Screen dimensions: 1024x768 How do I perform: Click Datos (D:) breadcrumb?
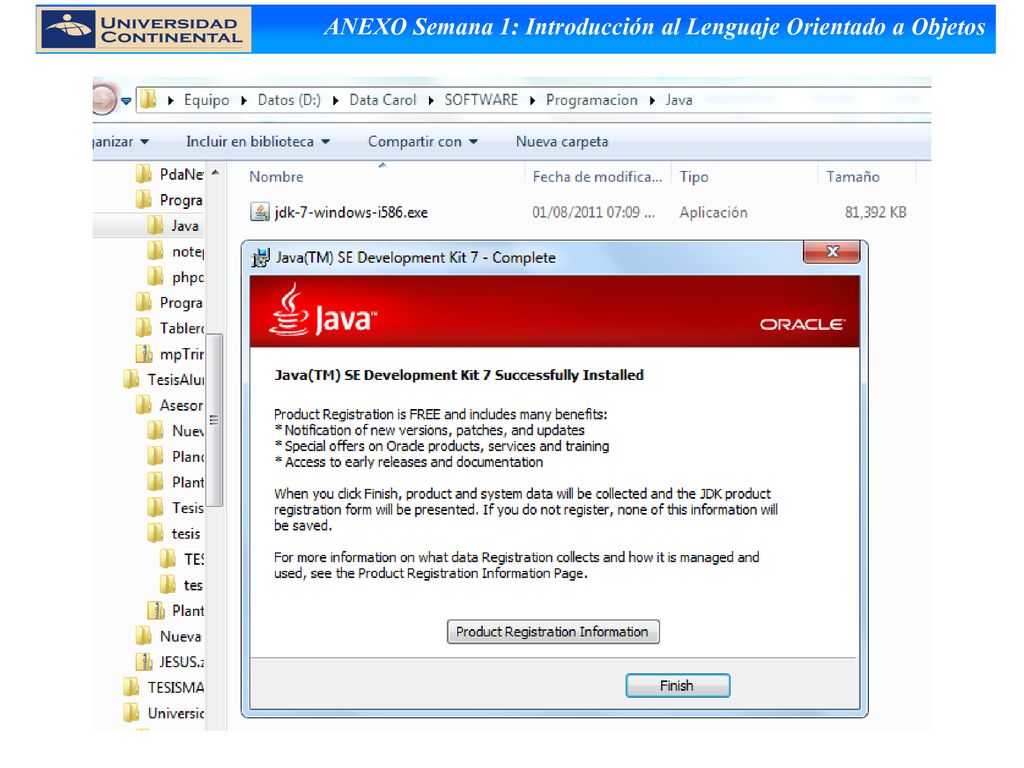click(x=289, y=100)
